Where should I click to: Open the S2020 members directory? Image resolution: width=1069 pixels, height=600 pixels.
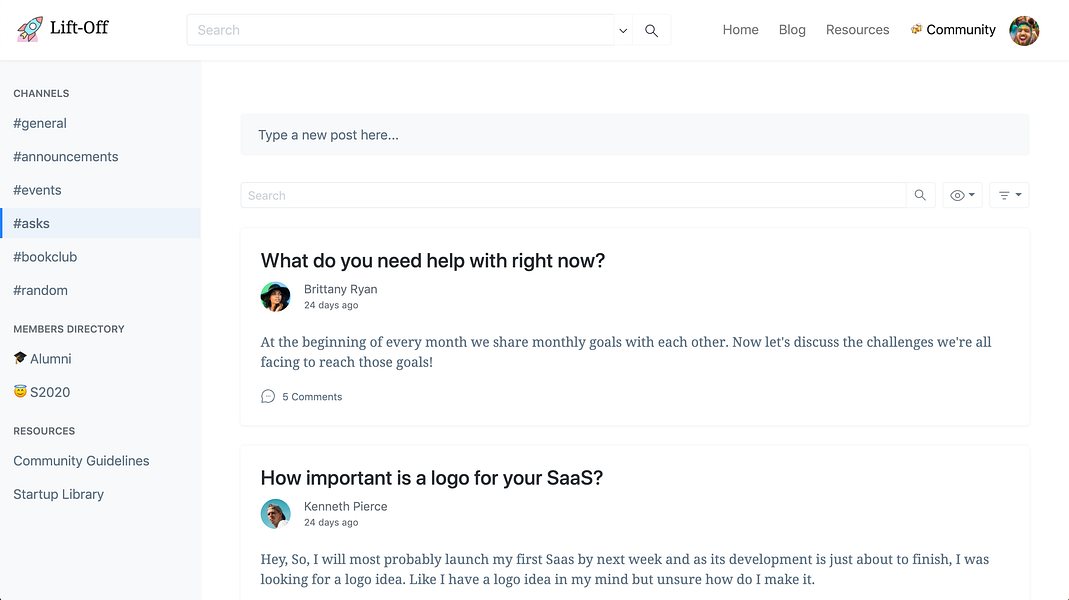tap(42, 392)
